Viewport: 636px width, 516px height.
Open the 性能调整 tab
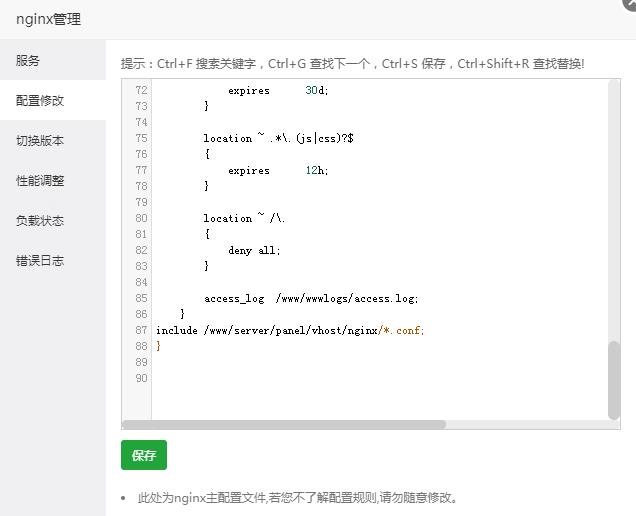[53, 181]
